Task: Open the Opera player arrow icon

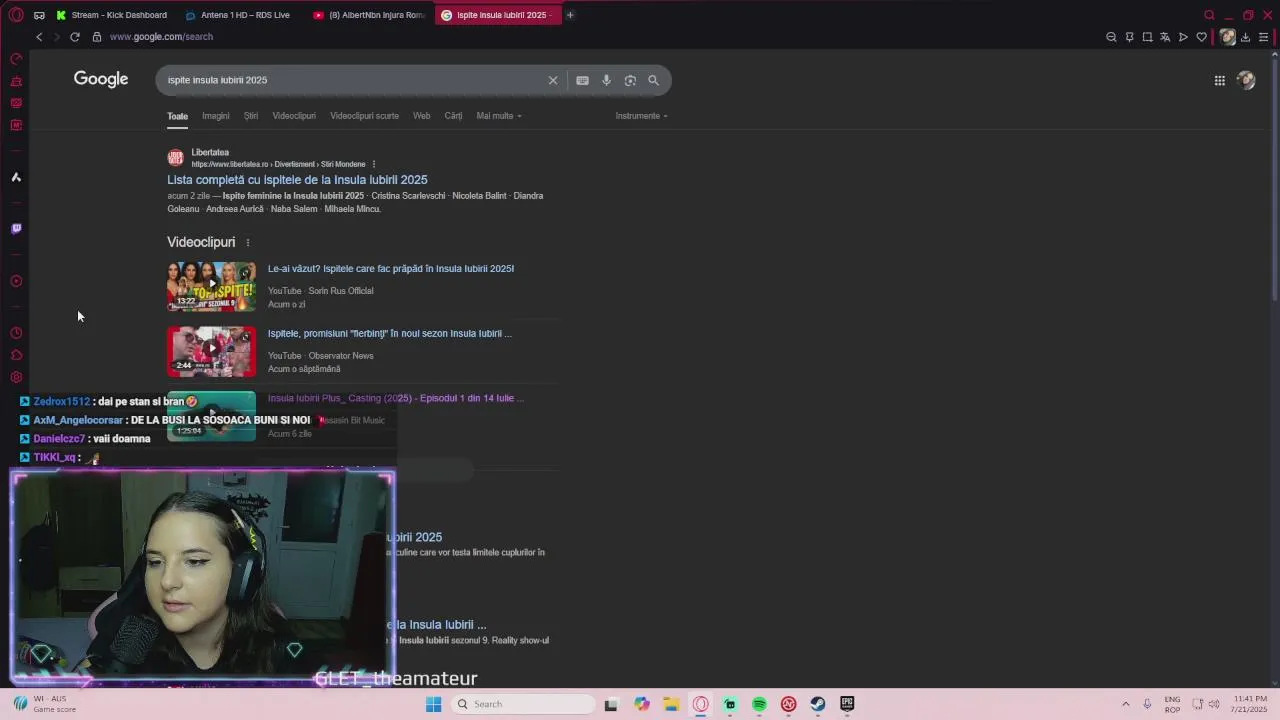Action: [x=1183, y=37]
